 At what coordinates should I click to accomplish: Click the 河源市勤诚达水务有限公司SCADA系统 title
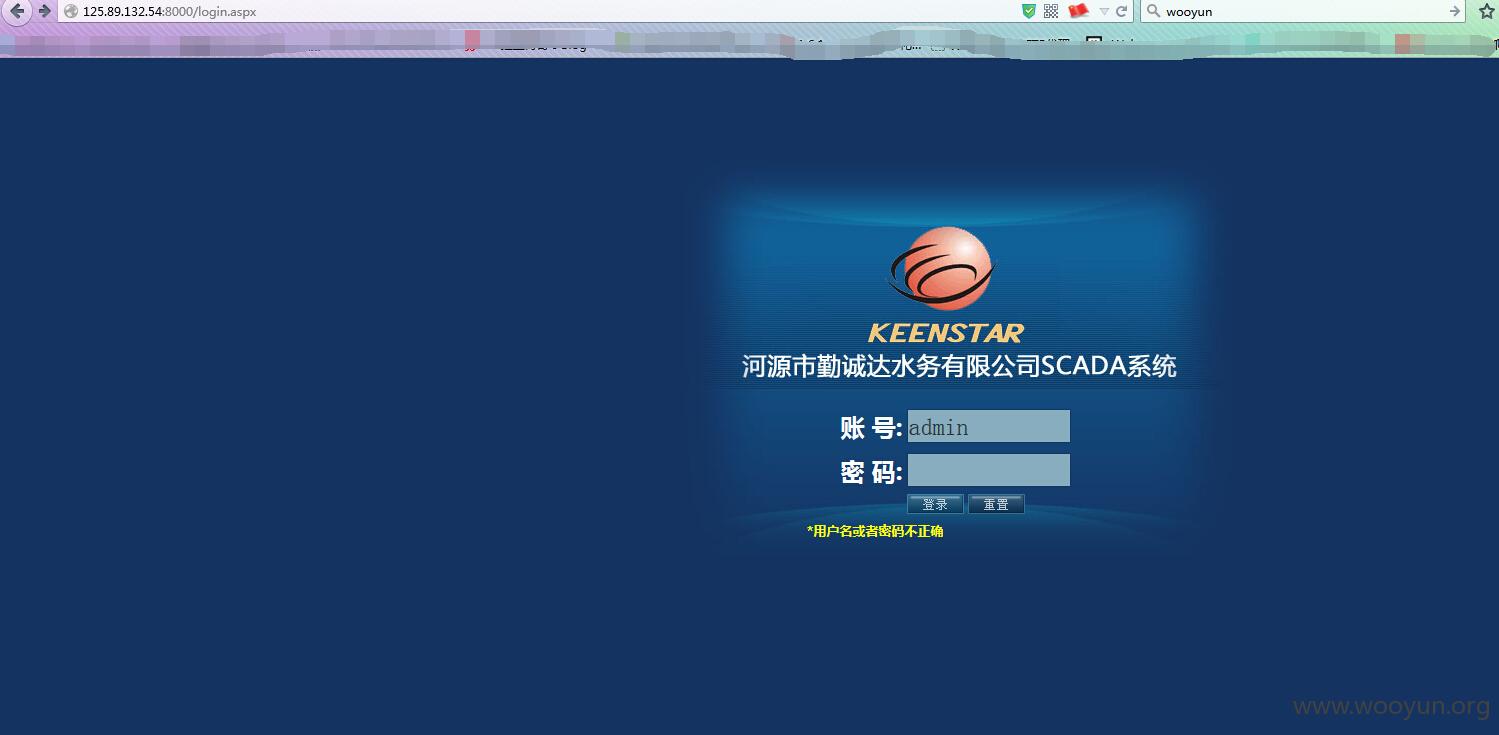tap(959, 366)
